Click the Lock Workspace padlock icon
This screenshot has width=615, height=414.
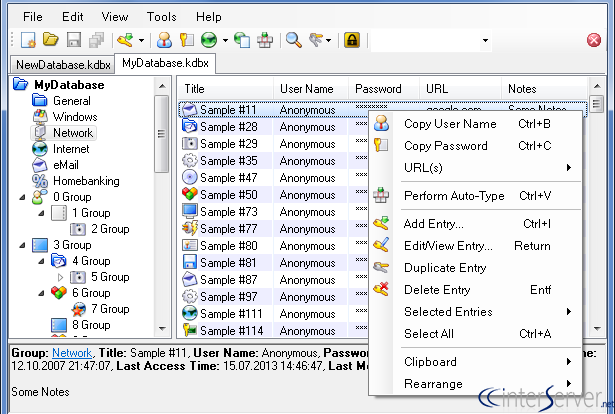point(352,40)
